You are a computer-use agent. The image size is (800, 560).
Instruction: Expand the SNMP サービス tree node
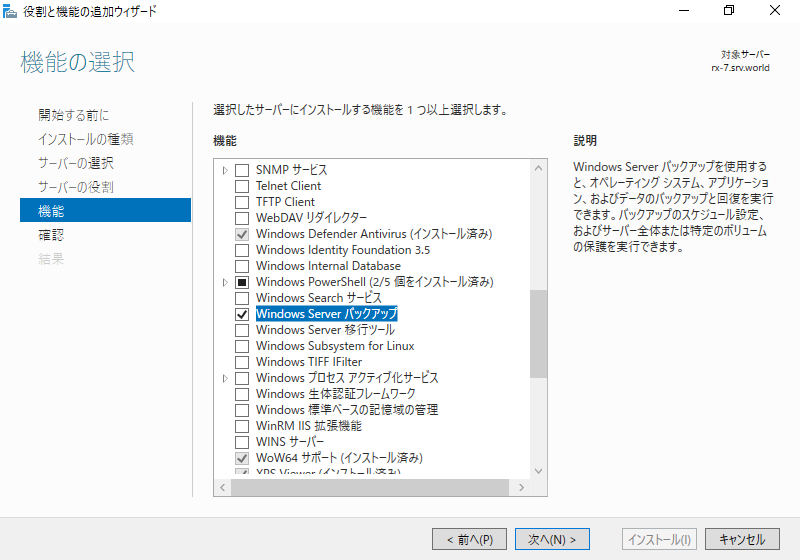click(x=225, y=170)
